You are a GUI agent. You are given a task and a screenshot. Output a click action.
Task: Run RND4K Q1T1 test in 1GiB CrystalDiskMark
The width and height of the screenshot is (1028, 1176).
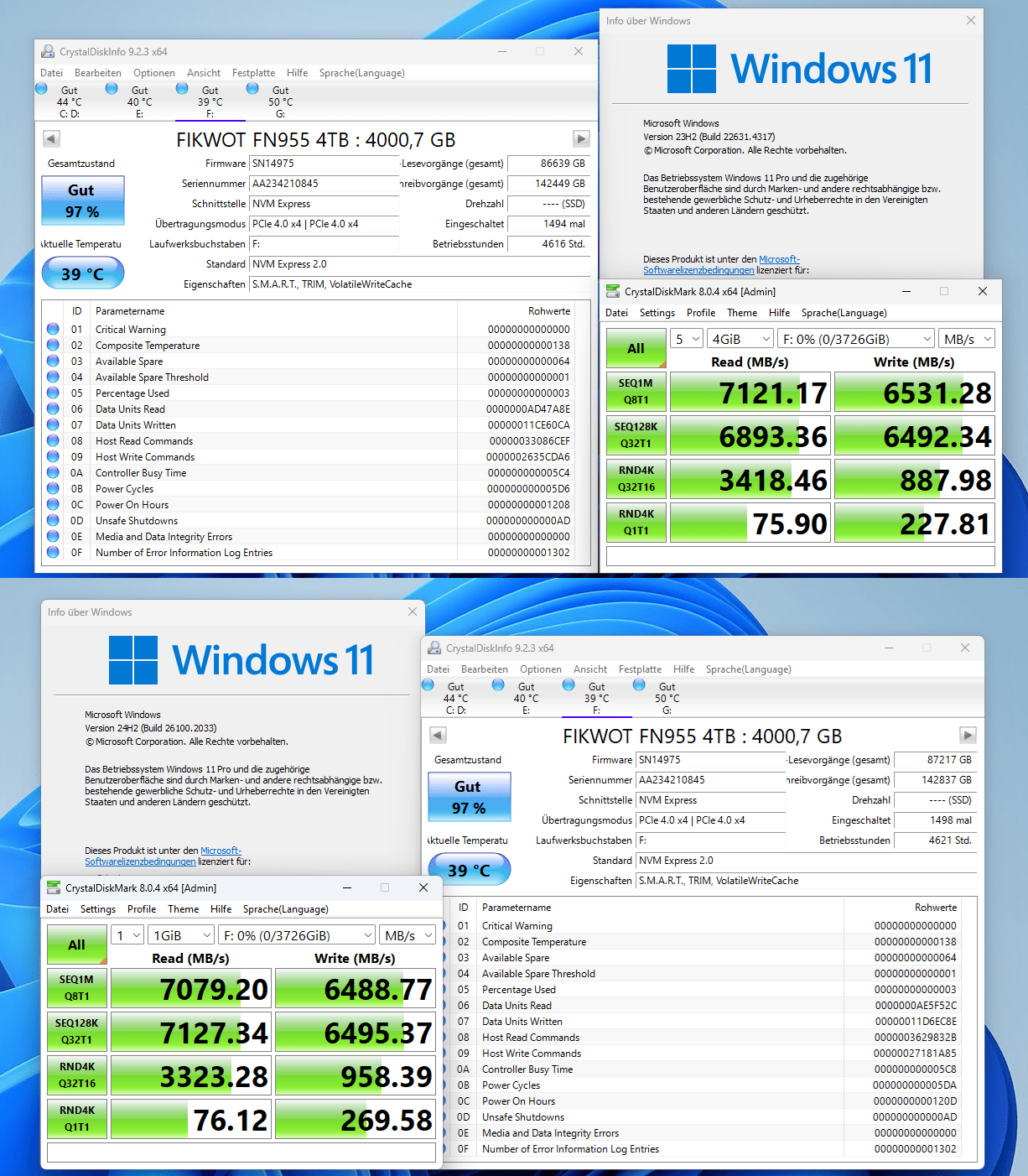(x=76, y=1119)
